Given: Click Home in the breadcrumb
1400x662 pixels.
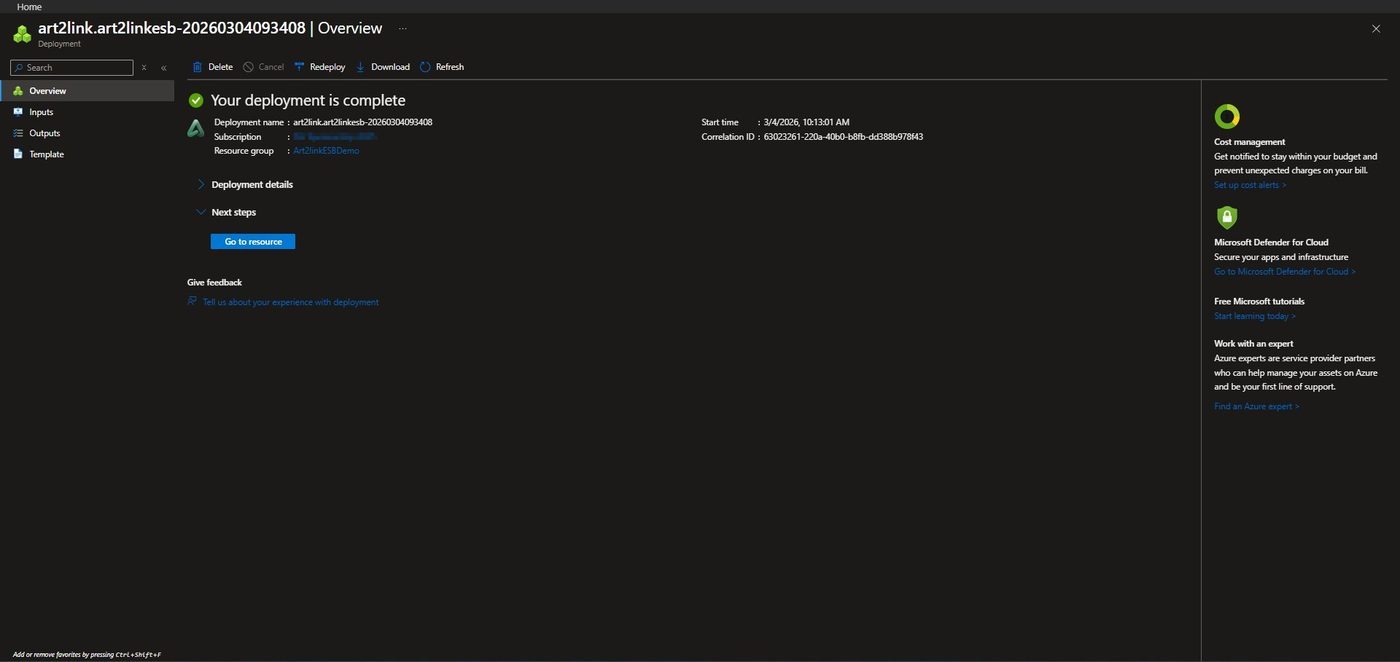Looking at the screenshot, I should point(29,7).
